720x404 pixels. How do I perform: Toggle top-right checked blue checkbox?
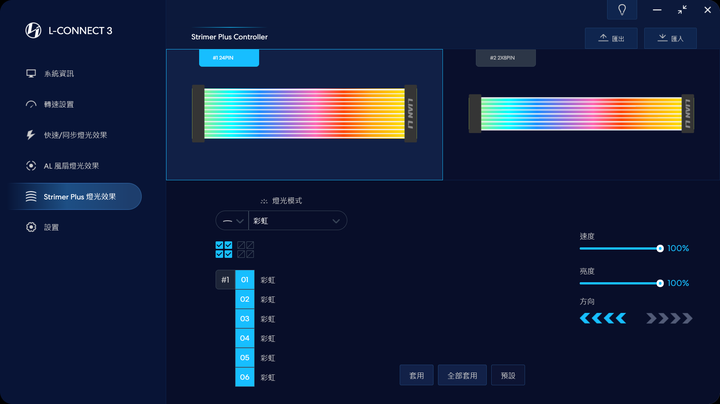(x=228, y=245)
